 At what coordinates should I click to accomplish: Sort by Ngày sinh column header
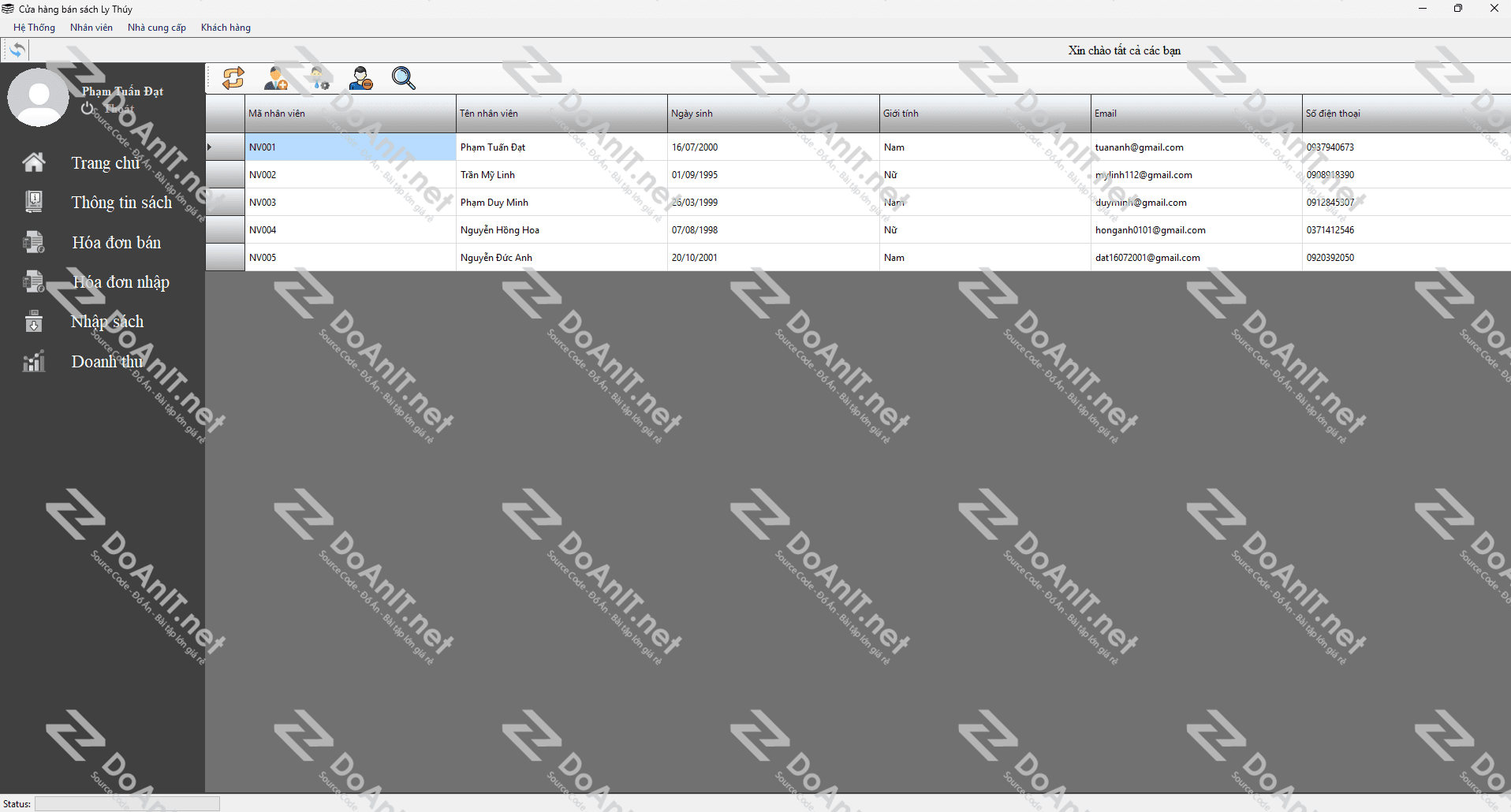tap(773, 114)
